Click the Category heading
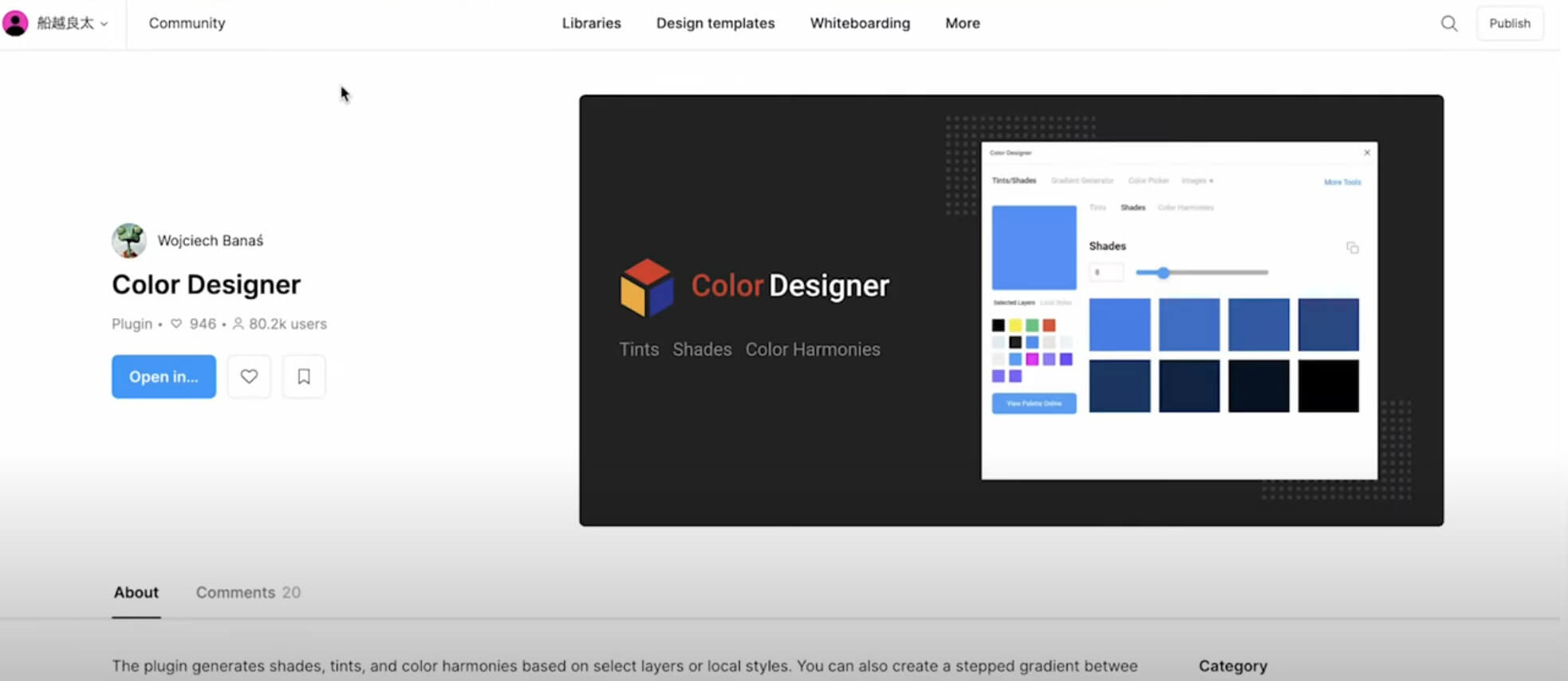1568x681 pixels. tap(1233, 666)
